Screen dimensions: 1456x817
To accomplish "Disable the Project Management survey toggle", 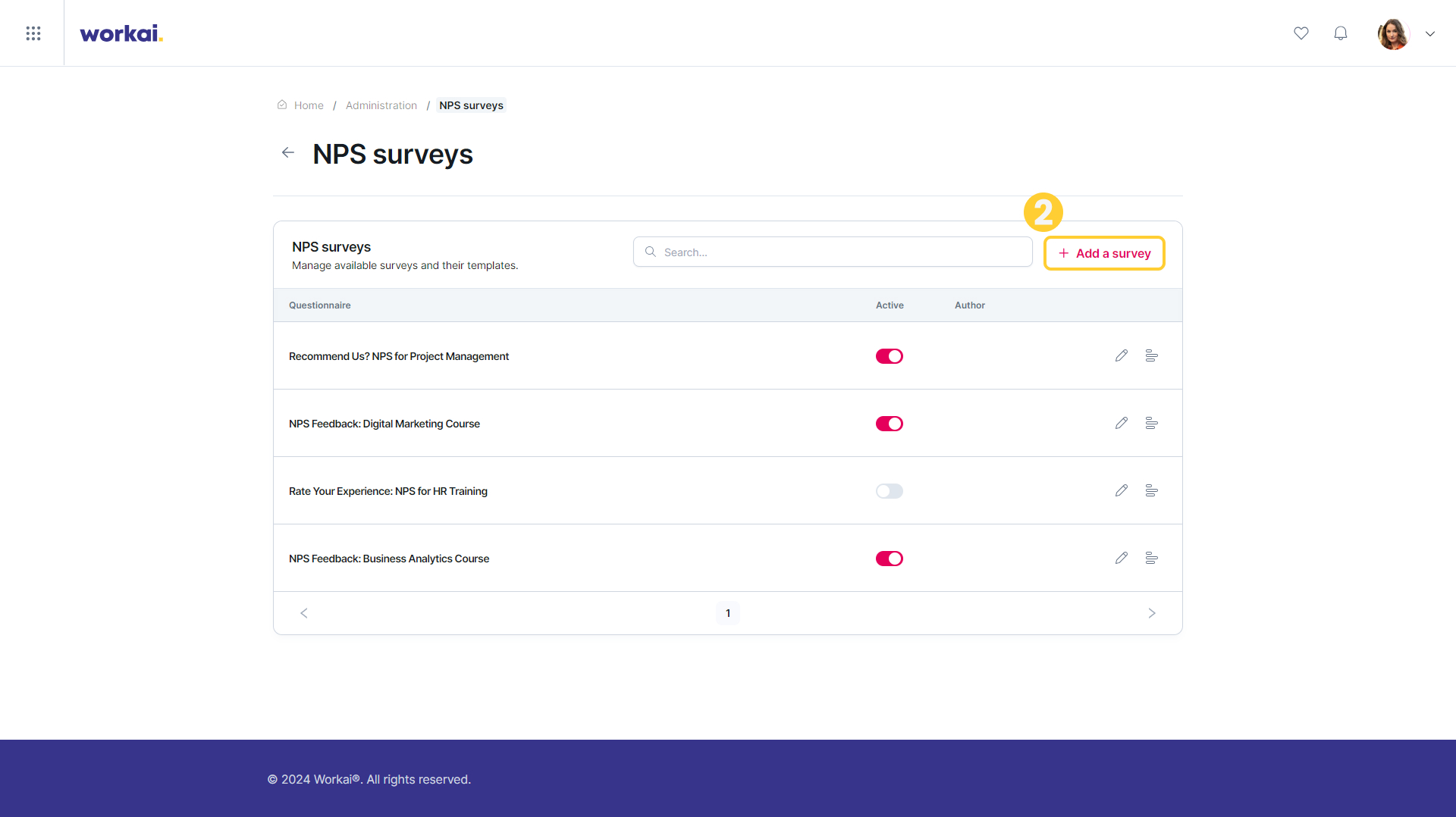I will [890, 356].
